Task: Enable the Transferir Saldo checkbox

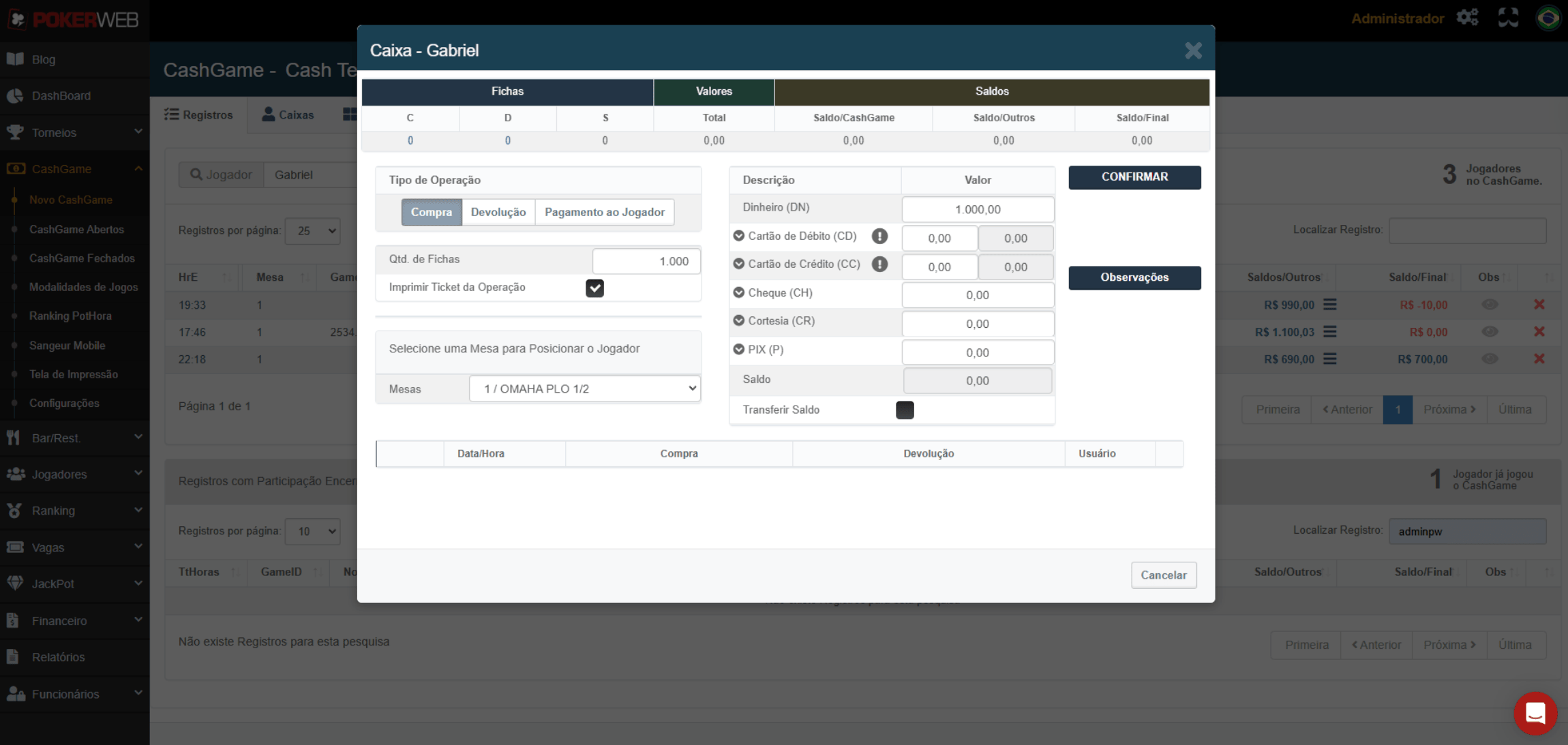Action: [x=905, y=410]
